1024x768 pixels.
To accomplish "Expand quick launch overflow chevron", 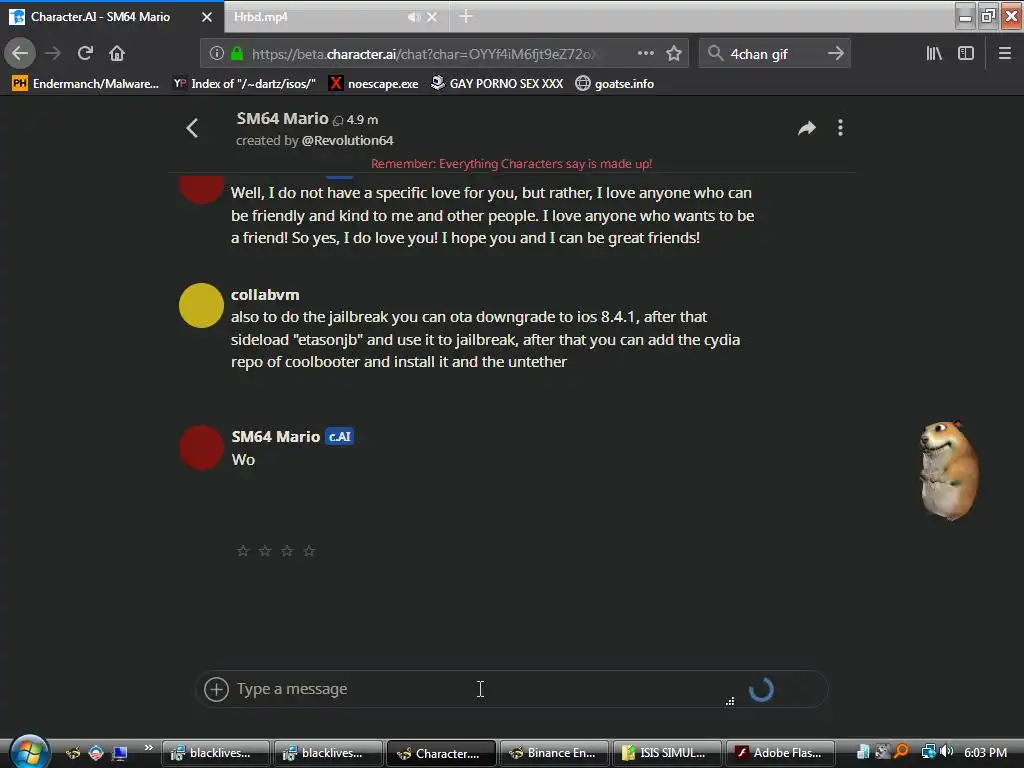I will [148, 748].
